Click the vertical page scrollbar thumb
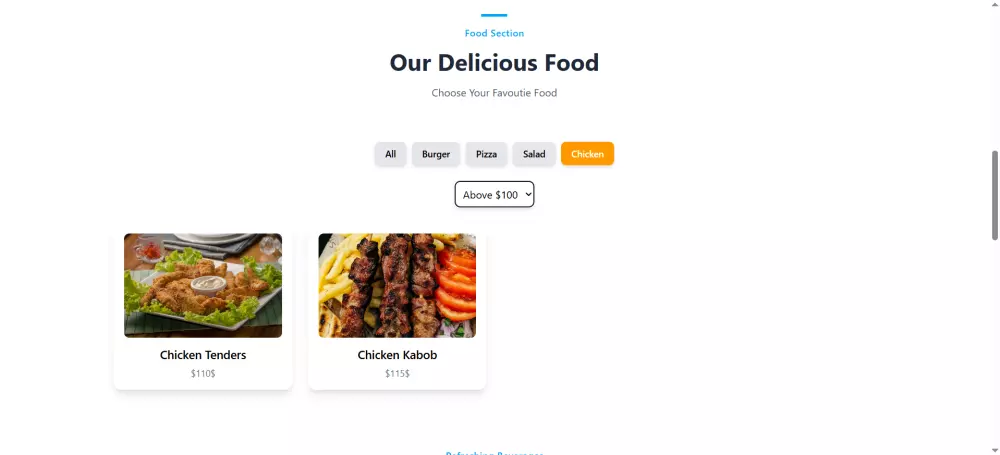This screenshot has height=455, width=1000. [x=994, y=195]
